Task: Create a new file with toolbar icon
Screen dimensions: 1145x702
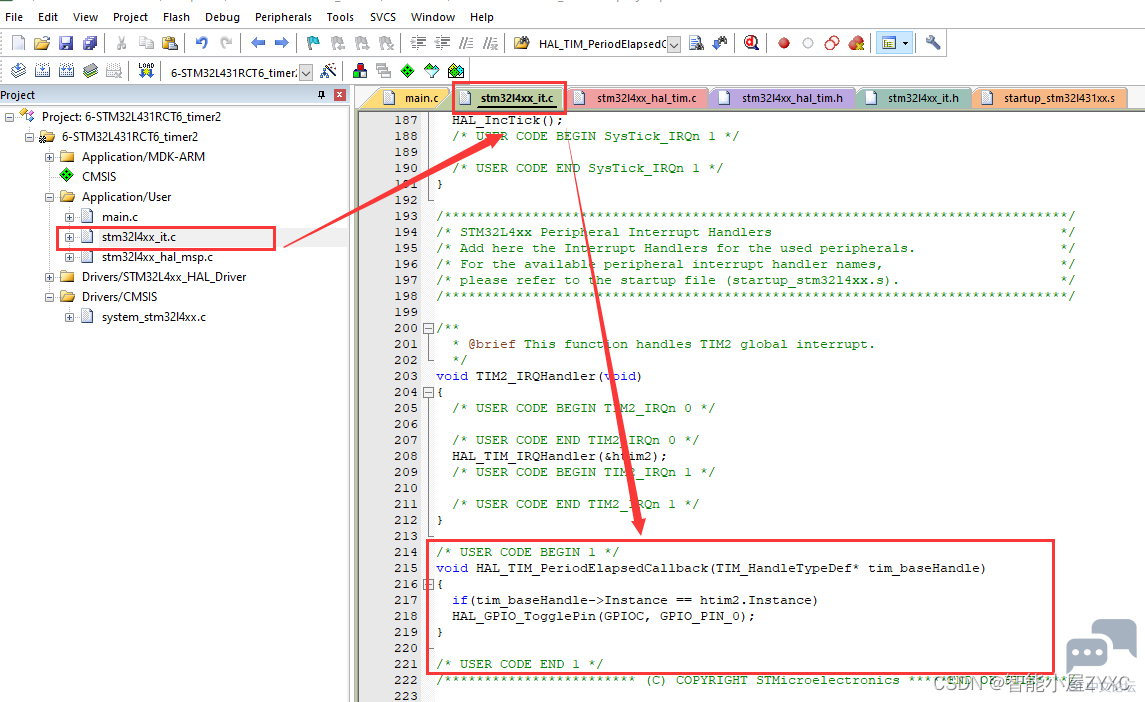Action: [x=19, y=43]
